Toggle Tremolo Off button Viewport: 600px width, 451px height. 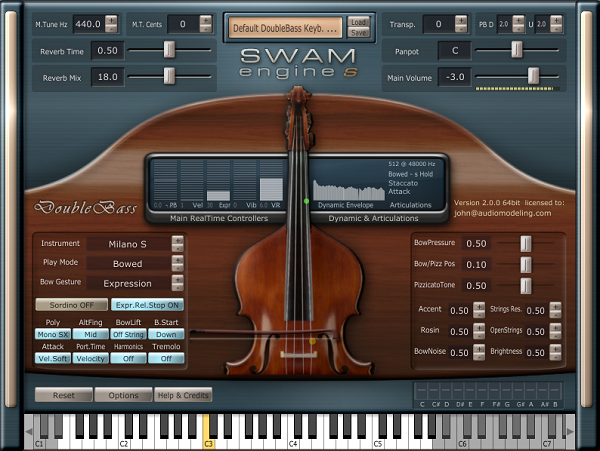pos(166,358)
